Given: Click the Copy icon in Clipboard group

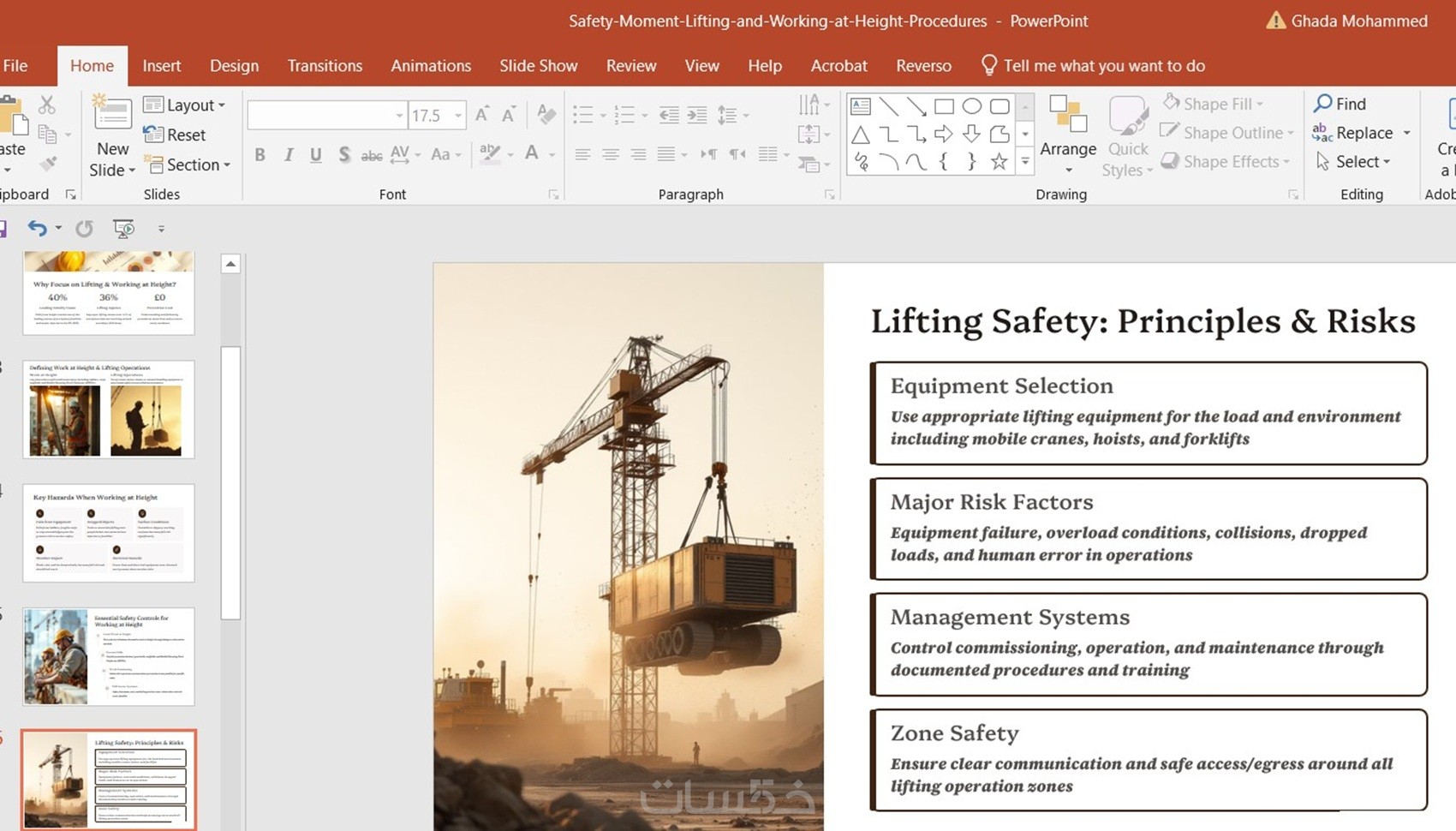Looking at the screenshot, I should [x=48, y=135].
